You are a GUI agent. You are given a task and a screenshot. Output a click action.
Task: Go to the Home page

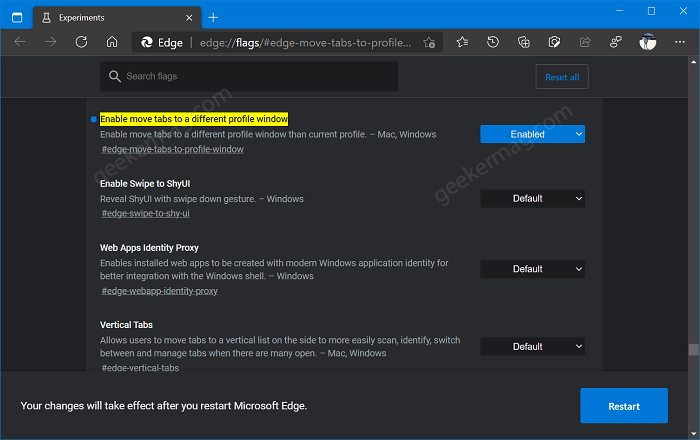(x=112, y=42)
